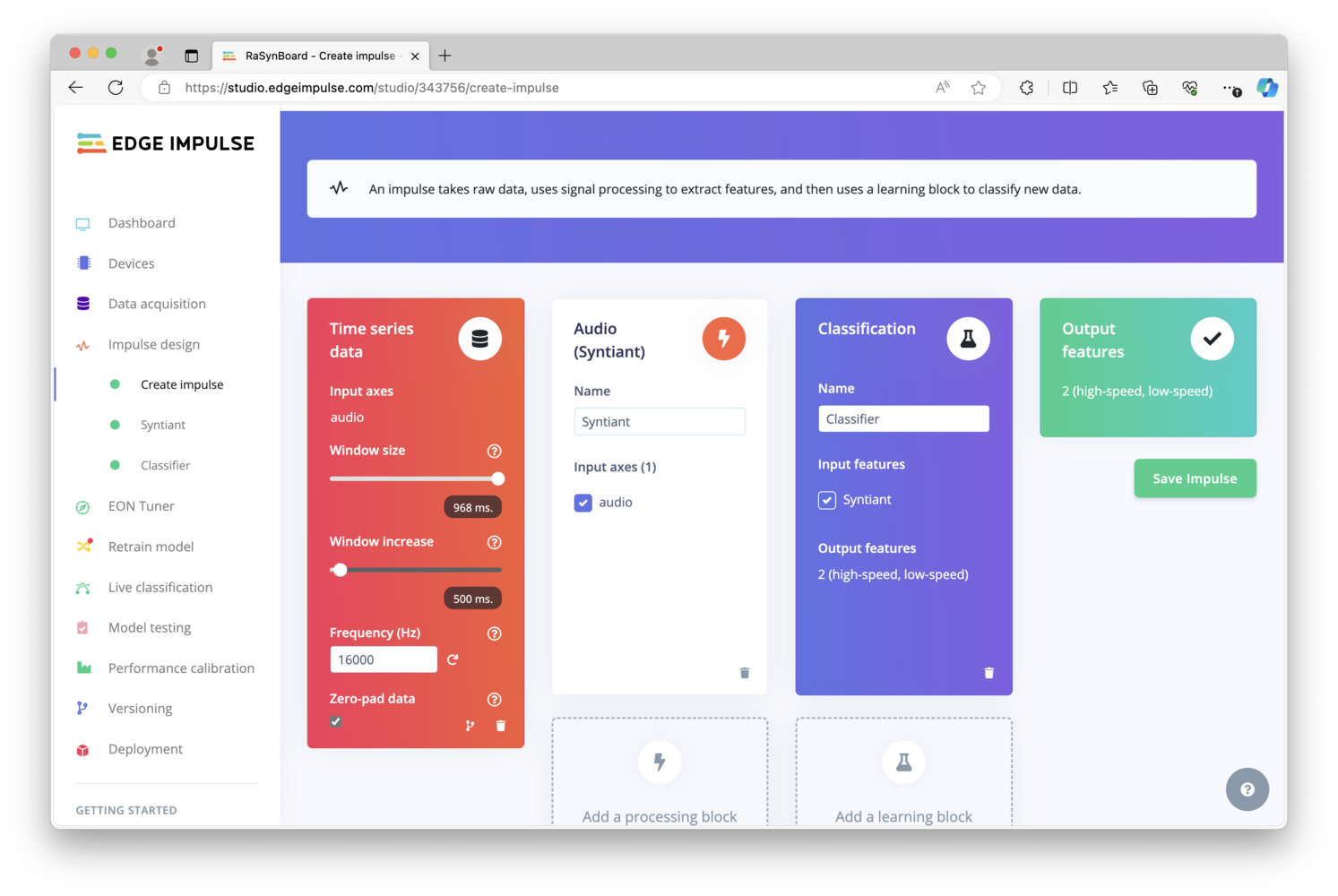Click the Syntiant name input field
The width and height of the screenshot is (1338, 896).
(660, 422)
